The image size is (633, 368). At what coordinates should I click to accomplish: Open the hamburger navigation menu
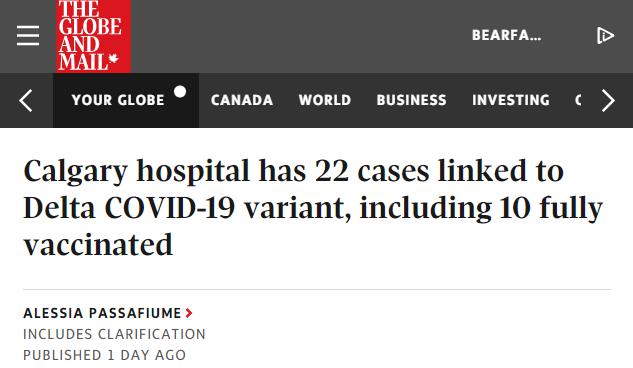click(28, 36)
